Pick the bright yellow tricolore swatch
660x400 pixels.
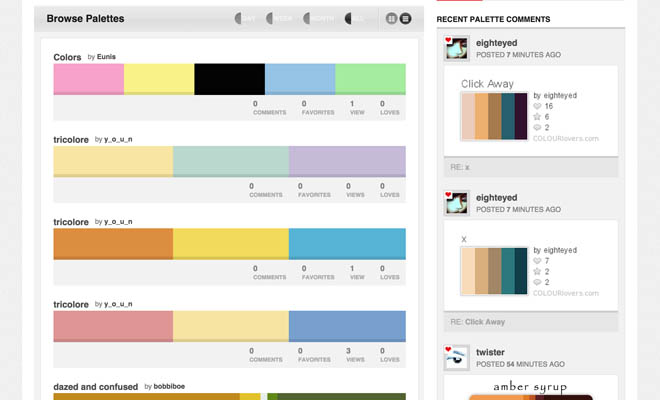coord(231,244)
